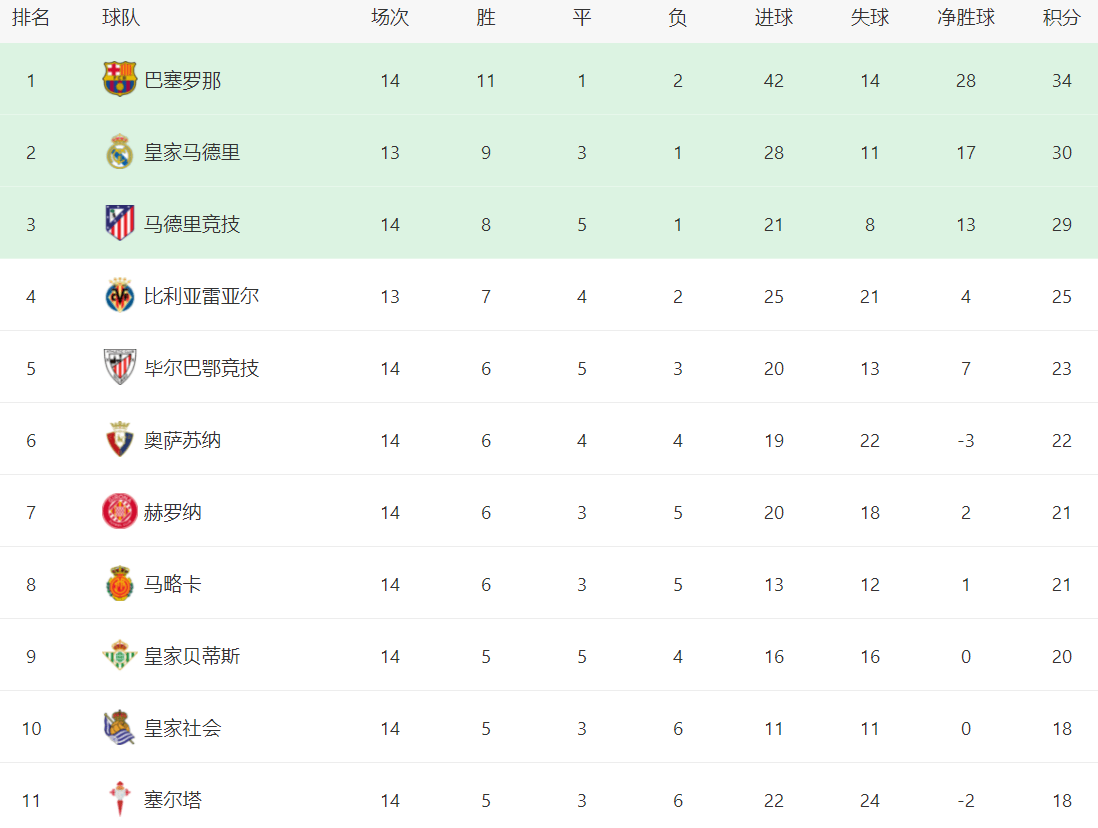1098x828 pixels.
Task: Click the Atlético Madrid crest icon
Action: [120, 224]
